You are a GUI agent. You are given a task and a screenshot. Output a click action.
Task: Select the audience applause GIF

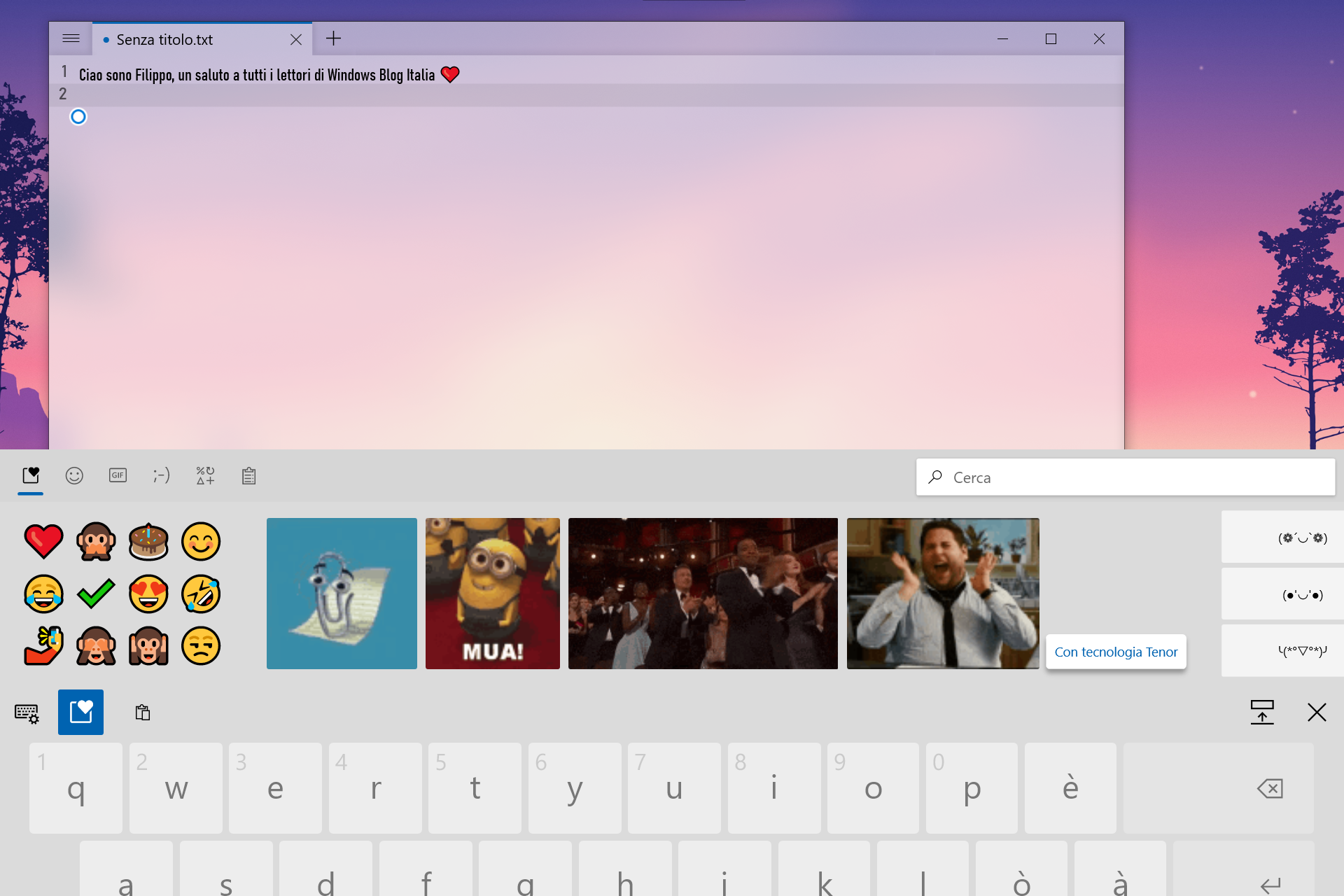coord(703,594)
